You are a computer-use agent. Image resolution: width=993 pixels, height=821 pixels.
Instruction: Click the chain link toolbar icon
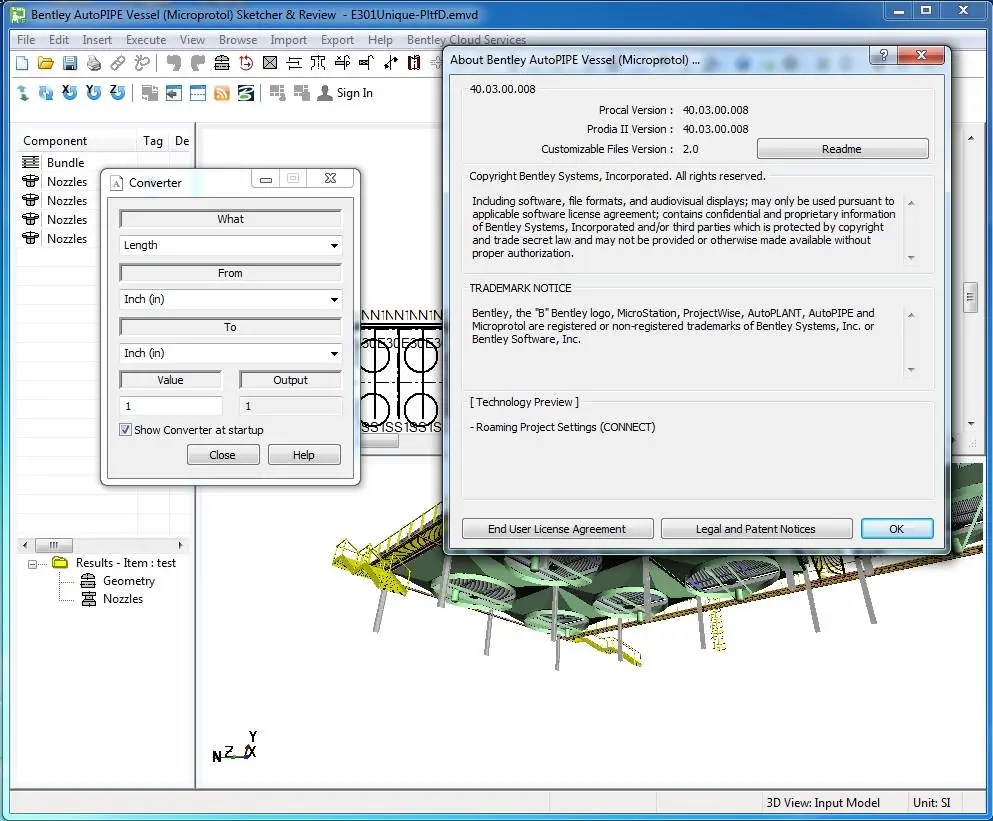click(x=118, y=63)
